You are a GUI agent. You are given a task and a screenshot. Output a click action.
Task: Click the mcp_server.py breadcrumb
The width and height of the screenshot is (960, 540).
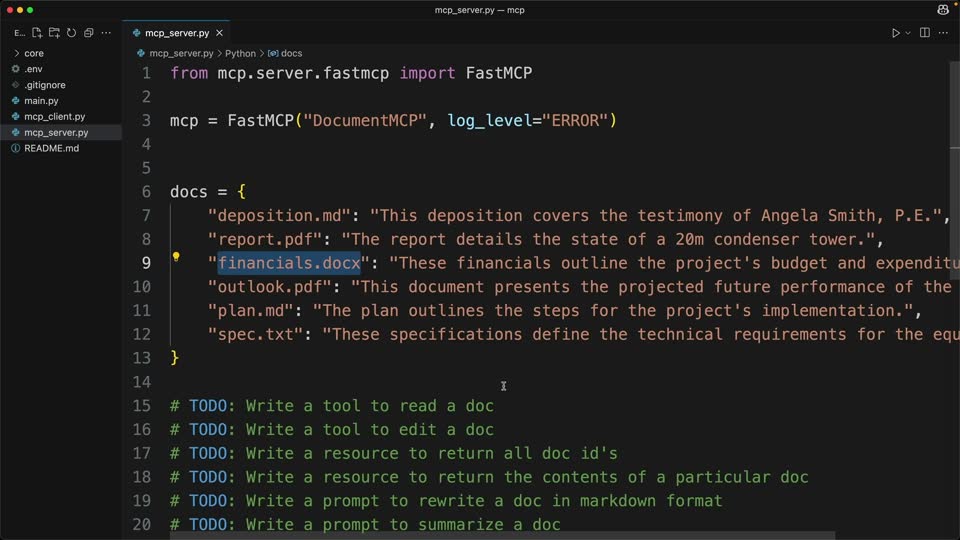coord(181,53)
